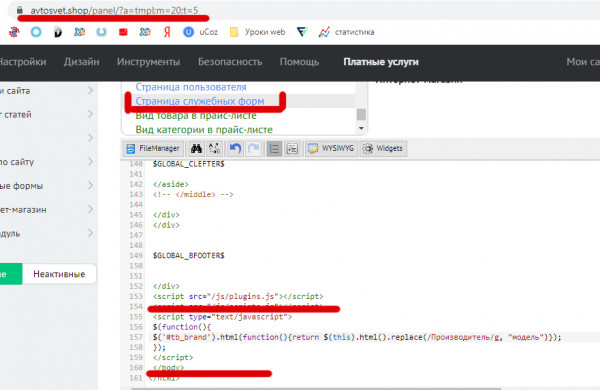Open the FileManager toolbar button
600x390 pixels.
tap(153, 148)
